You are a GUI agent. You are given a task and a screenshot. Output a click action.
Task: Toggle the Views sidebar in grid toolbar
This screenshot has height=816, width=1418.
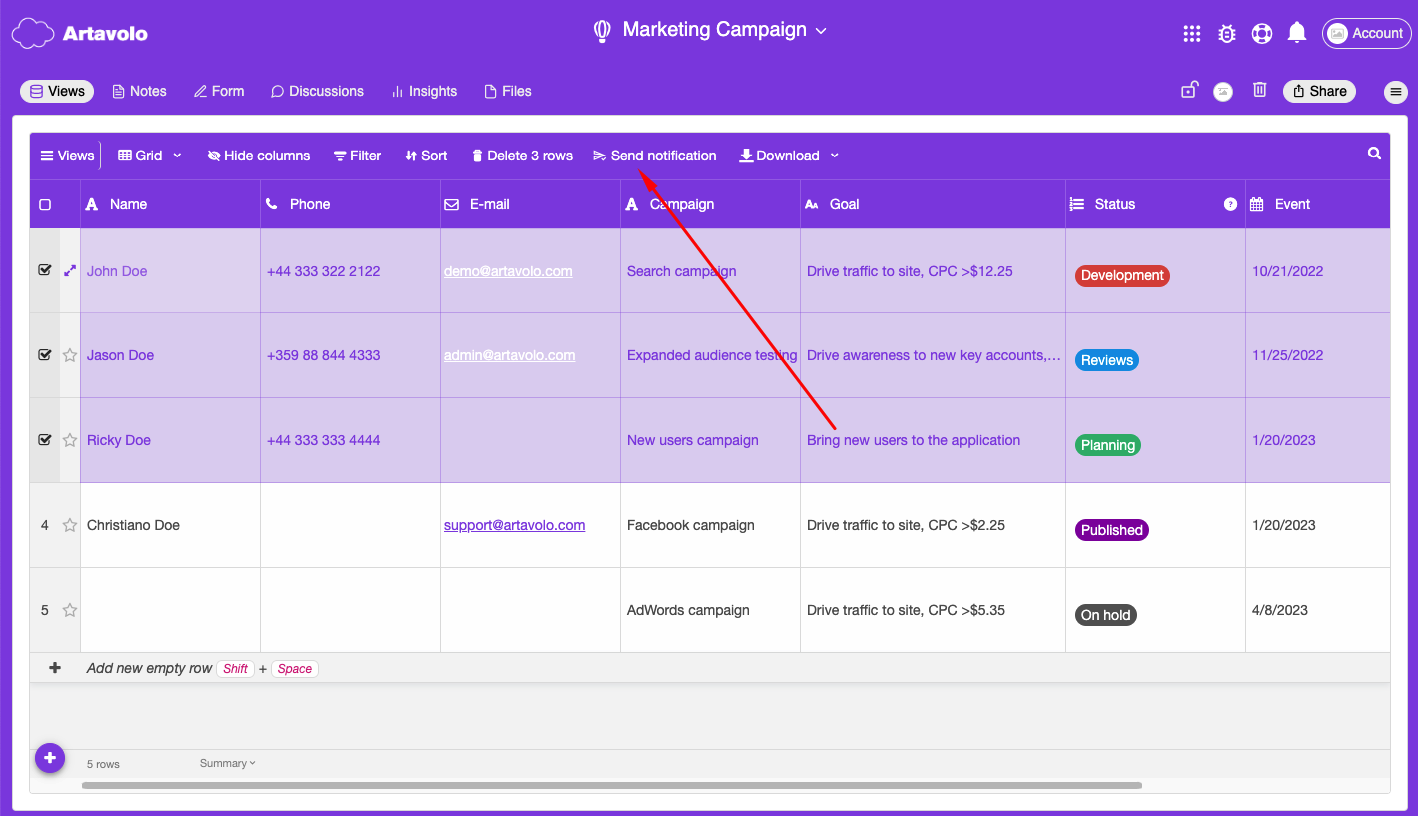[67, 155]
